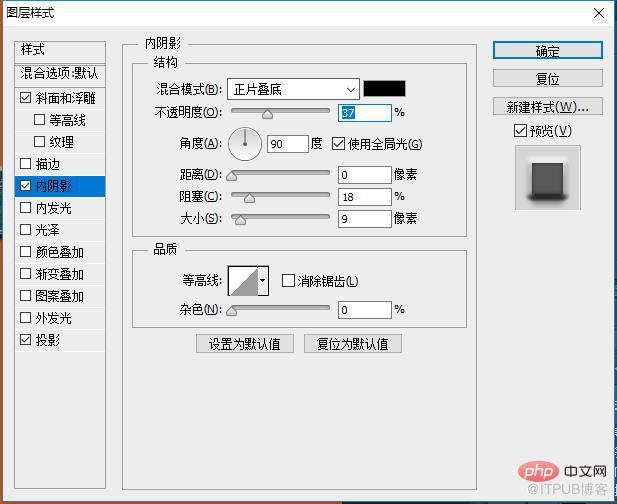This screenshot has height=504, width=617.
Task: Enable 消除锯齿 checkbox
Action: pyautogui.click(x=288, y=281)
